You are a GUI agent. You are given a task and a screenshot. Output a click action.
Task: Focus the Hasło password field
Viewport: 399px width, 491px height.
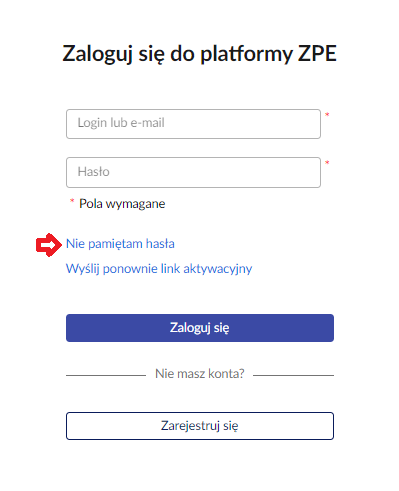(x=193, y=172)
